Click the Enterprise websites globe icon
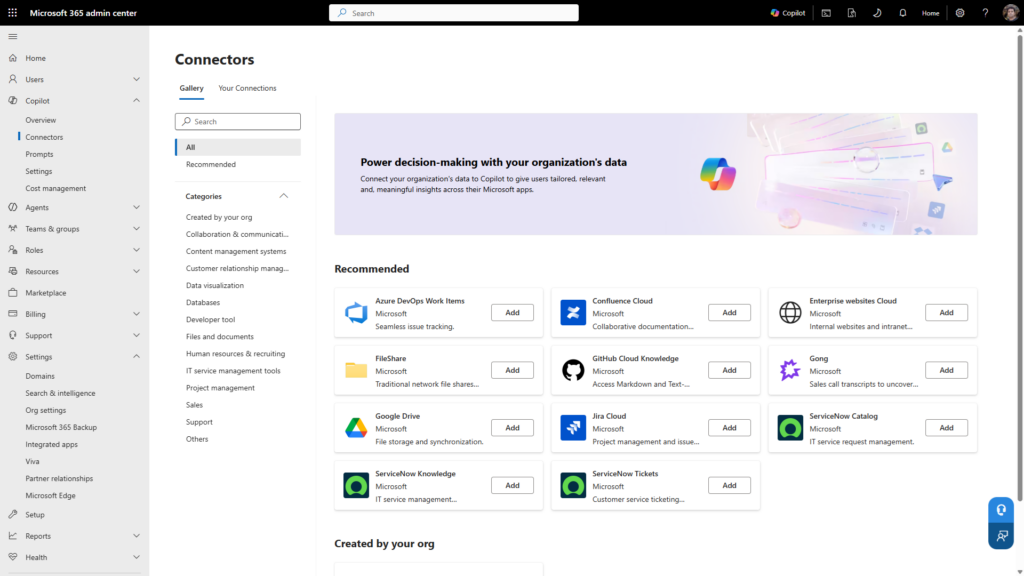The image size is (1024, 576). (790, 313)
